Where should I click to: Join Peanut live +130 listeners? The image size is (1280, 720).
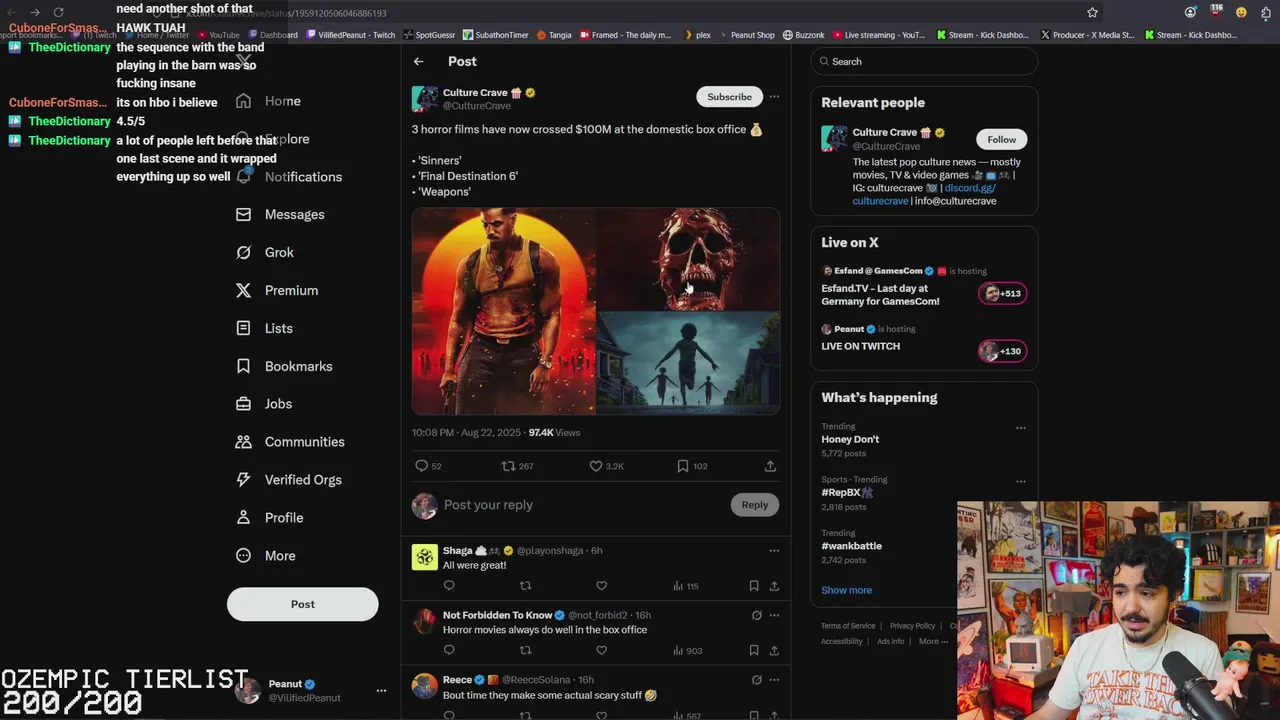[1002, 351]
